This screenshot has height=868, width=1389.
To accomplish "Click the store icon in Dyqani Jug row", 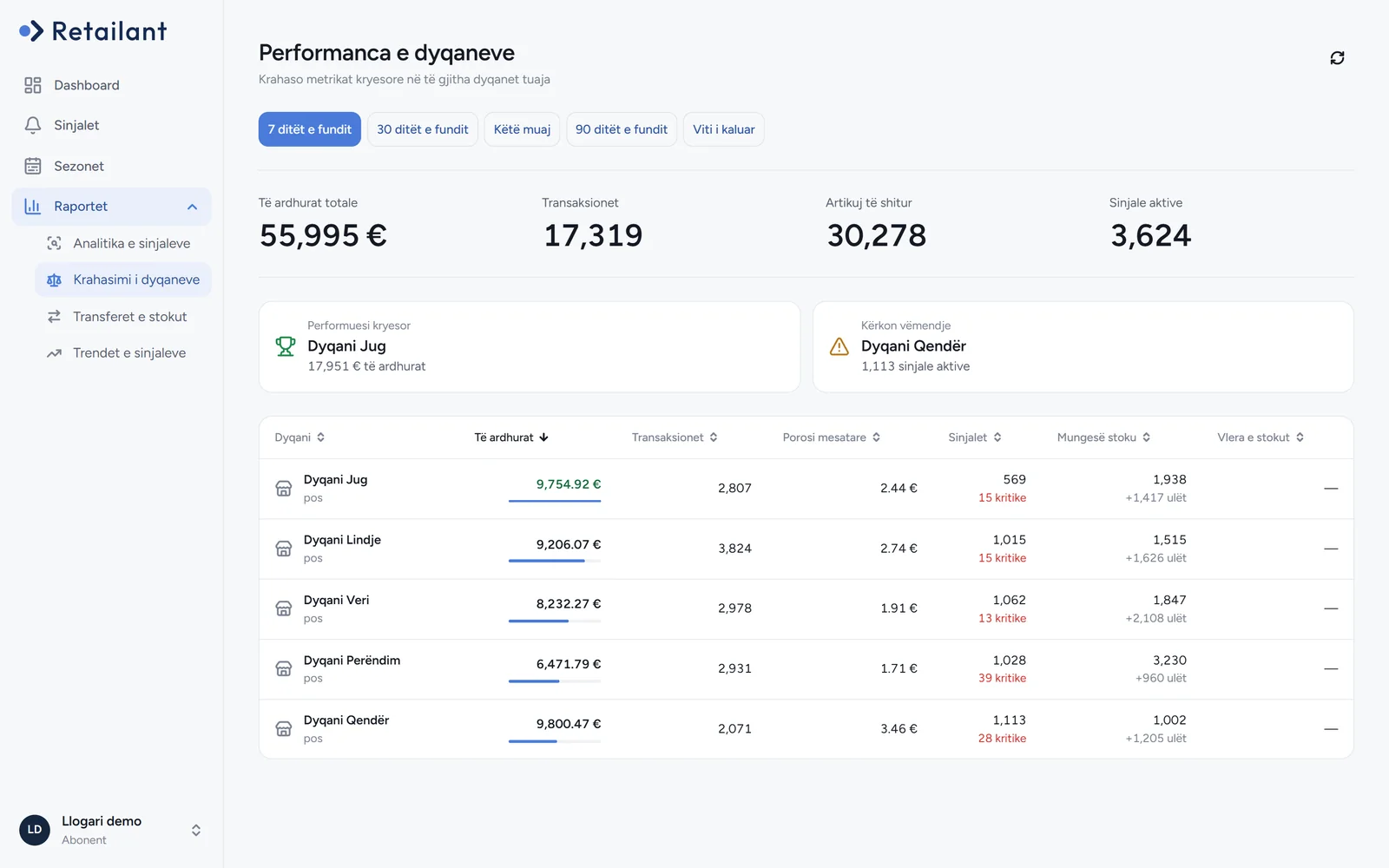I will (x=284, y=489).
